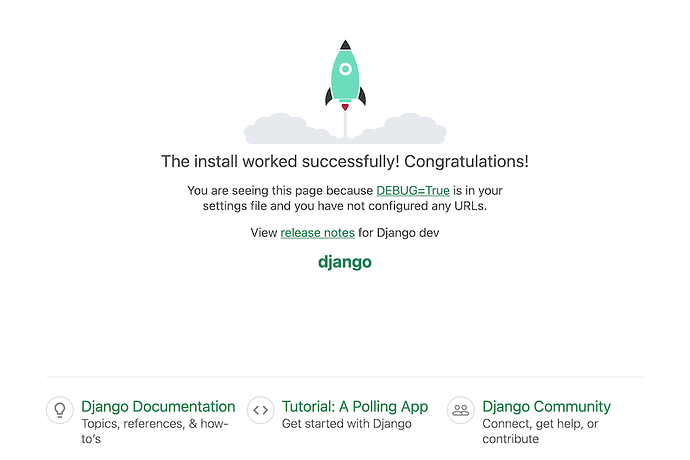690x460 pixels.
Task: Click the text 'settings file and you have not configured any URLs.'
Action: tap(345, 206)
